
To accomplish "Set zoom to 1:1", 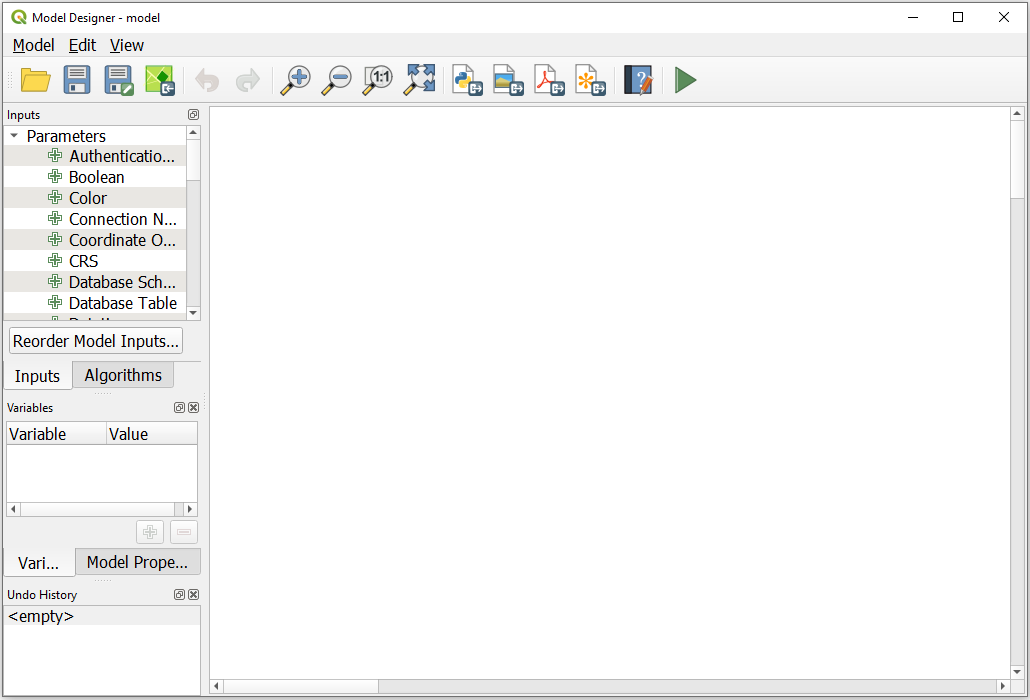I will pyautogui.click(x=378, y=80).
